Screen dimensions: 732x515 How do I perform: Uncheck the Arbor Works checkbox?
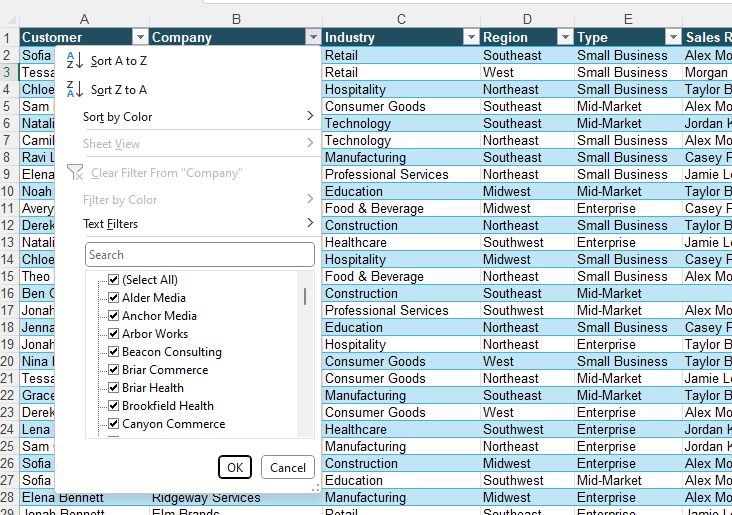click(113, 333)
